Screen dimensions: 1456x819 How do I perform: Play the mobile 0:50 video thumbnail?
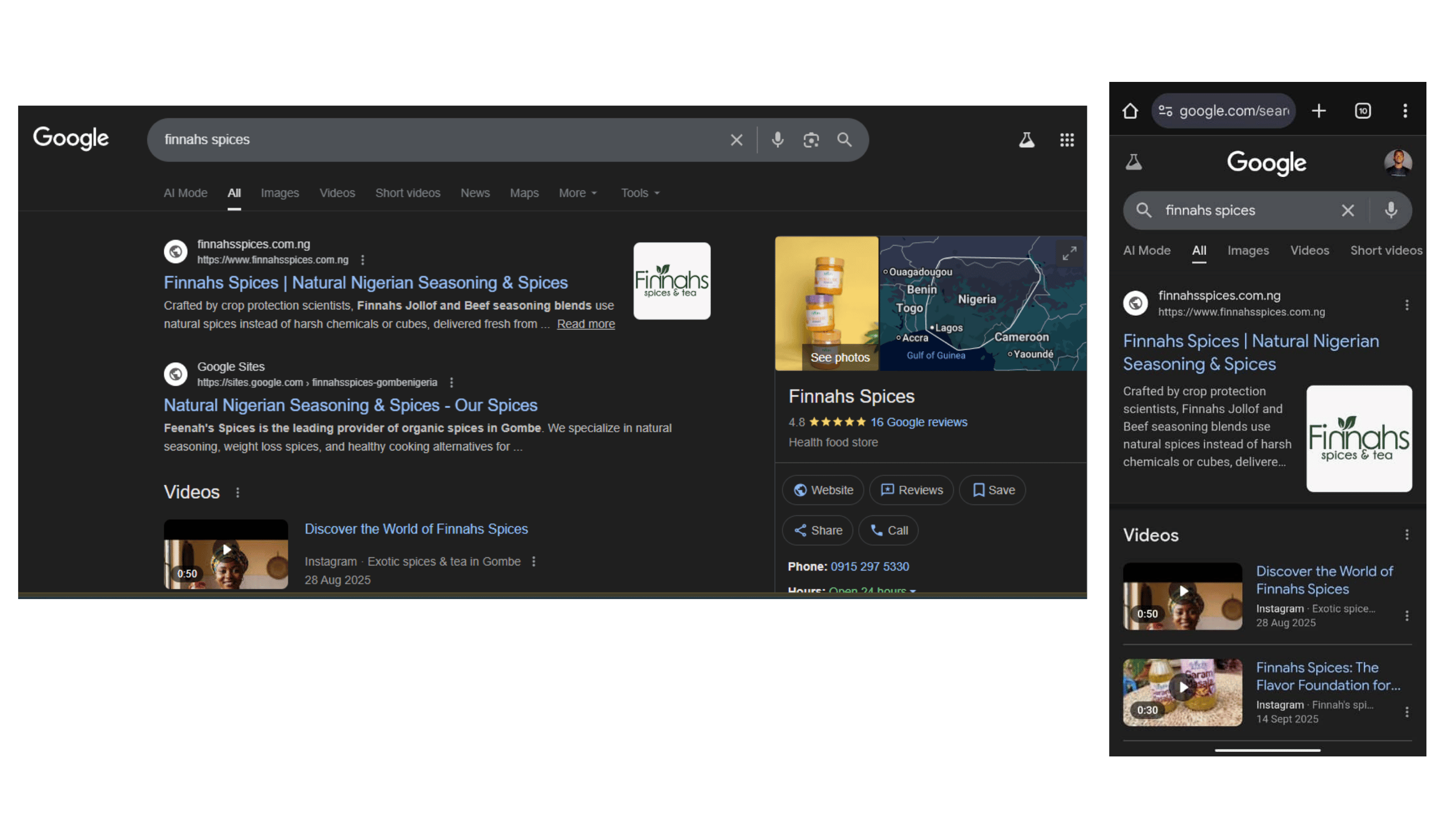tap(1182, 597)
